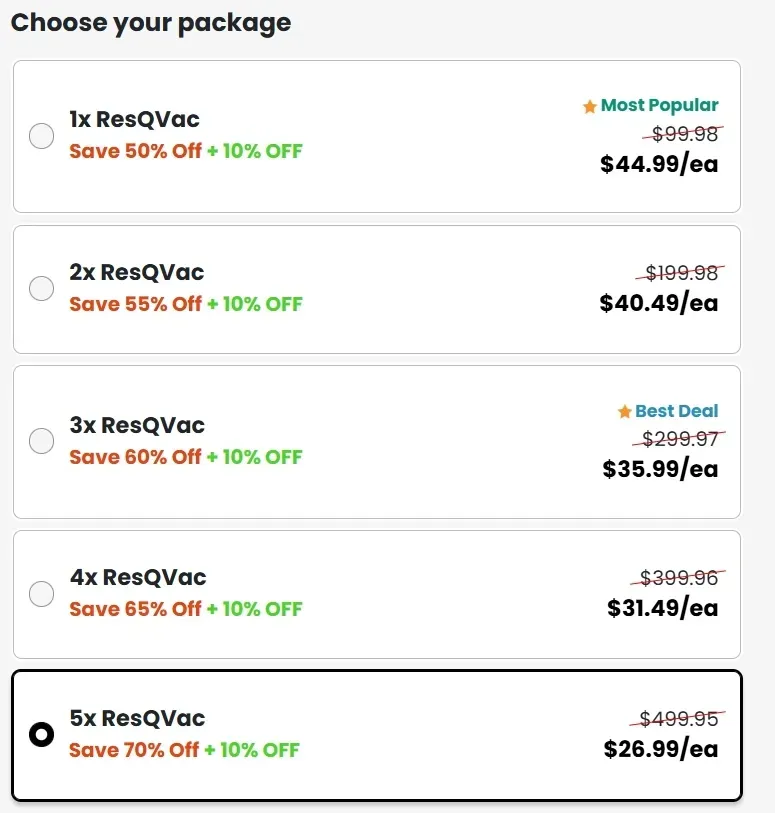Click the 5x ResQVac package title

137,717
